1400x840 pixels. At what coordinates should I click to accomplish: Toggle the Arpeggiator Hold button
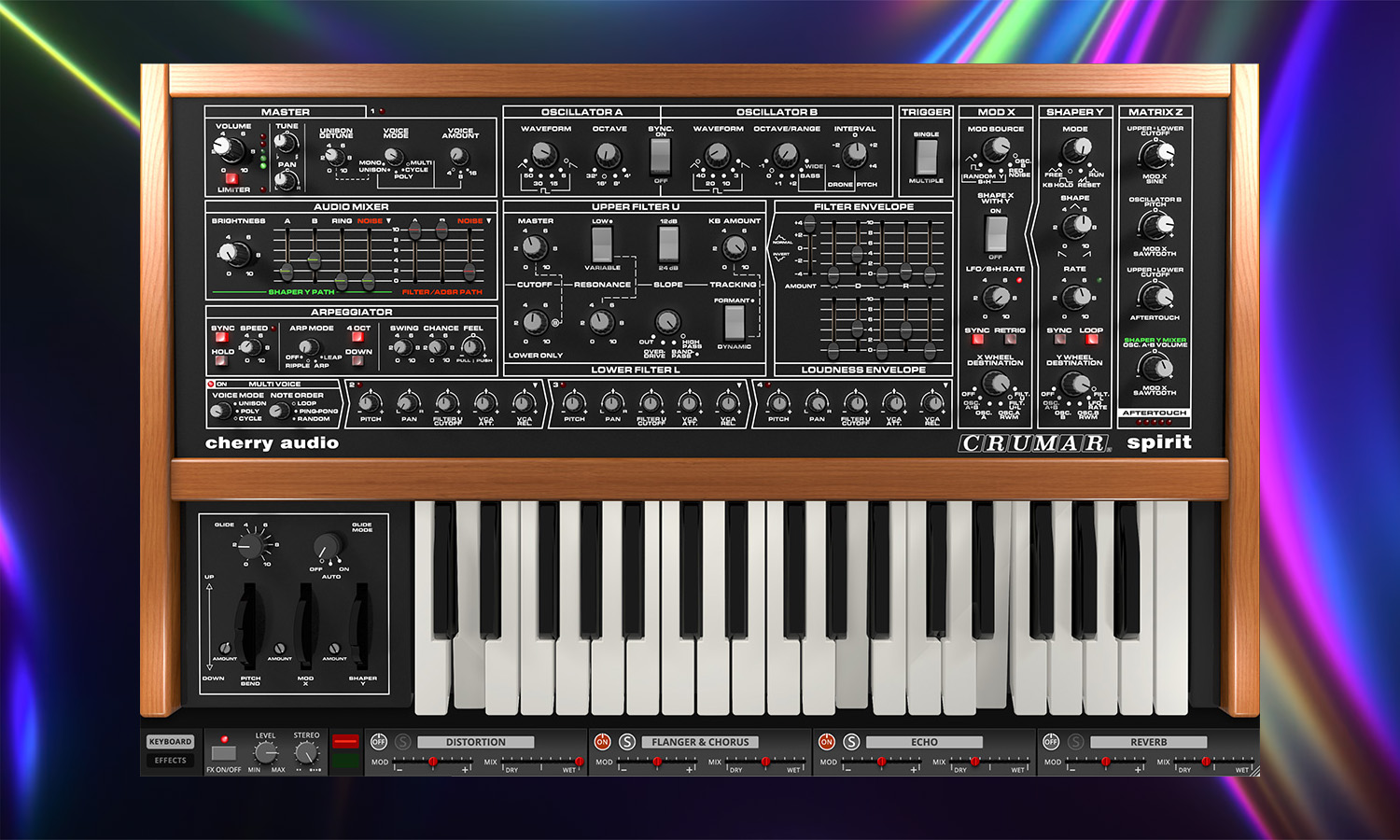click(221, 362)
